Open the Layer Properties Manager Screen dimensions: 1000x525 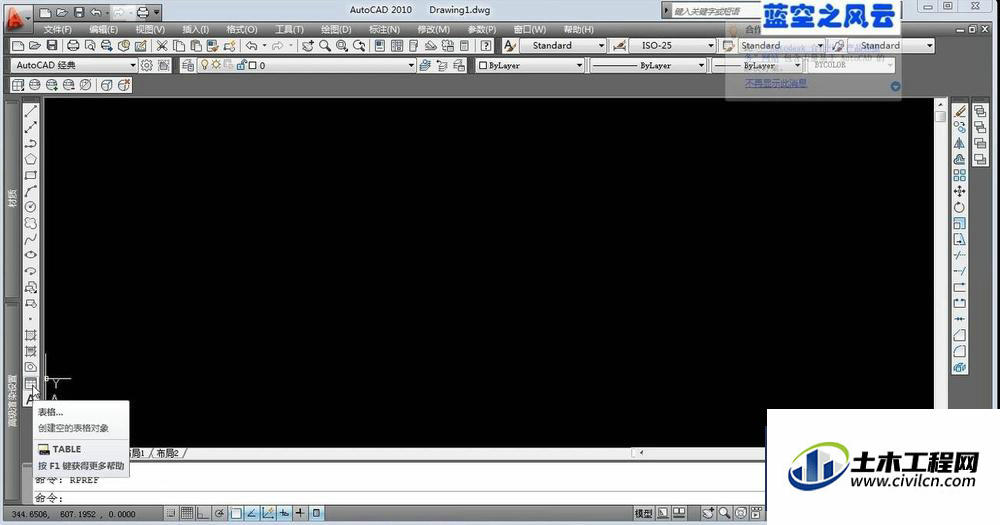point(188,65)
